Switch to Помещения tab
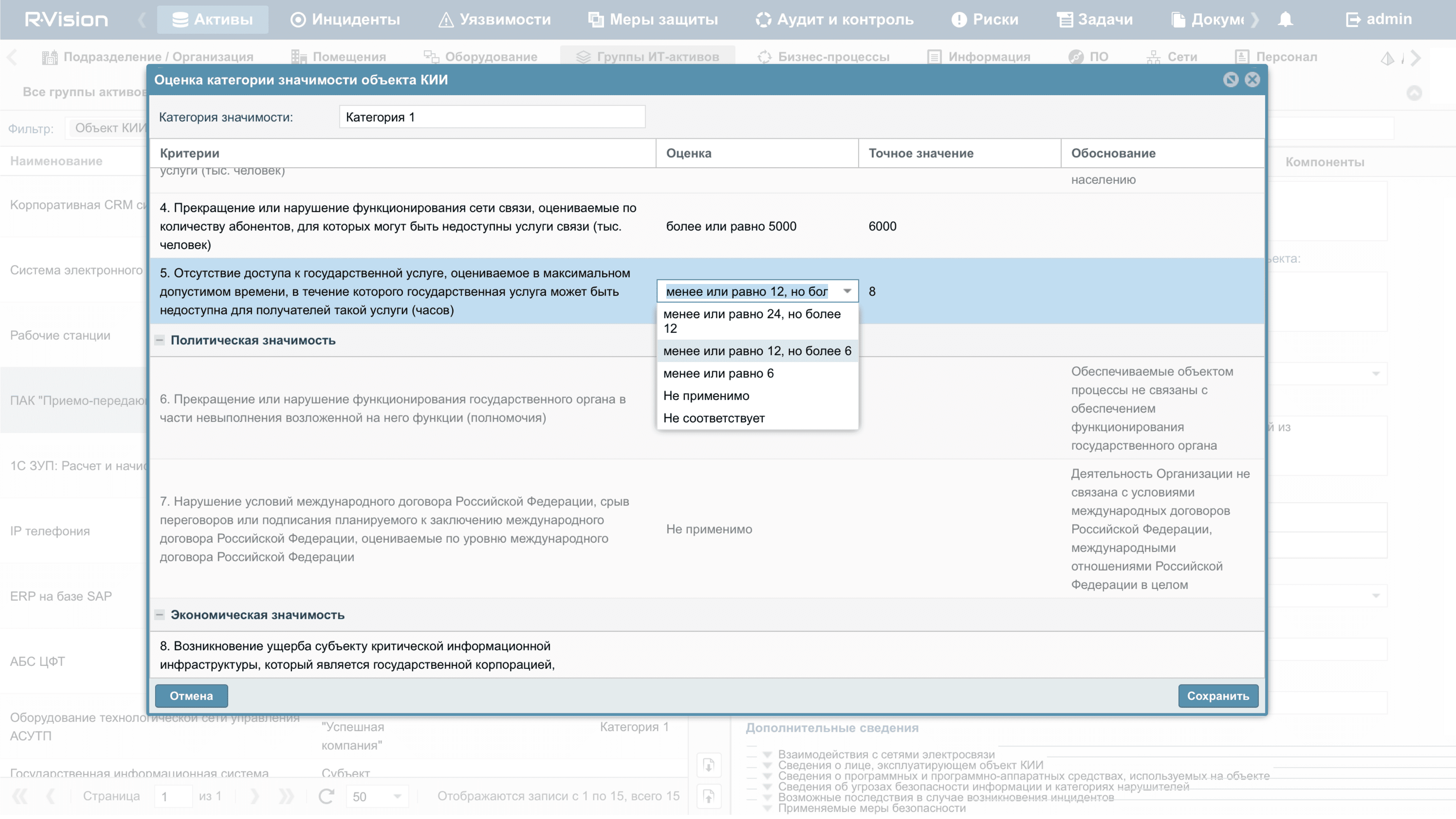The image size is (1456, 819). (x=339, y=56)
